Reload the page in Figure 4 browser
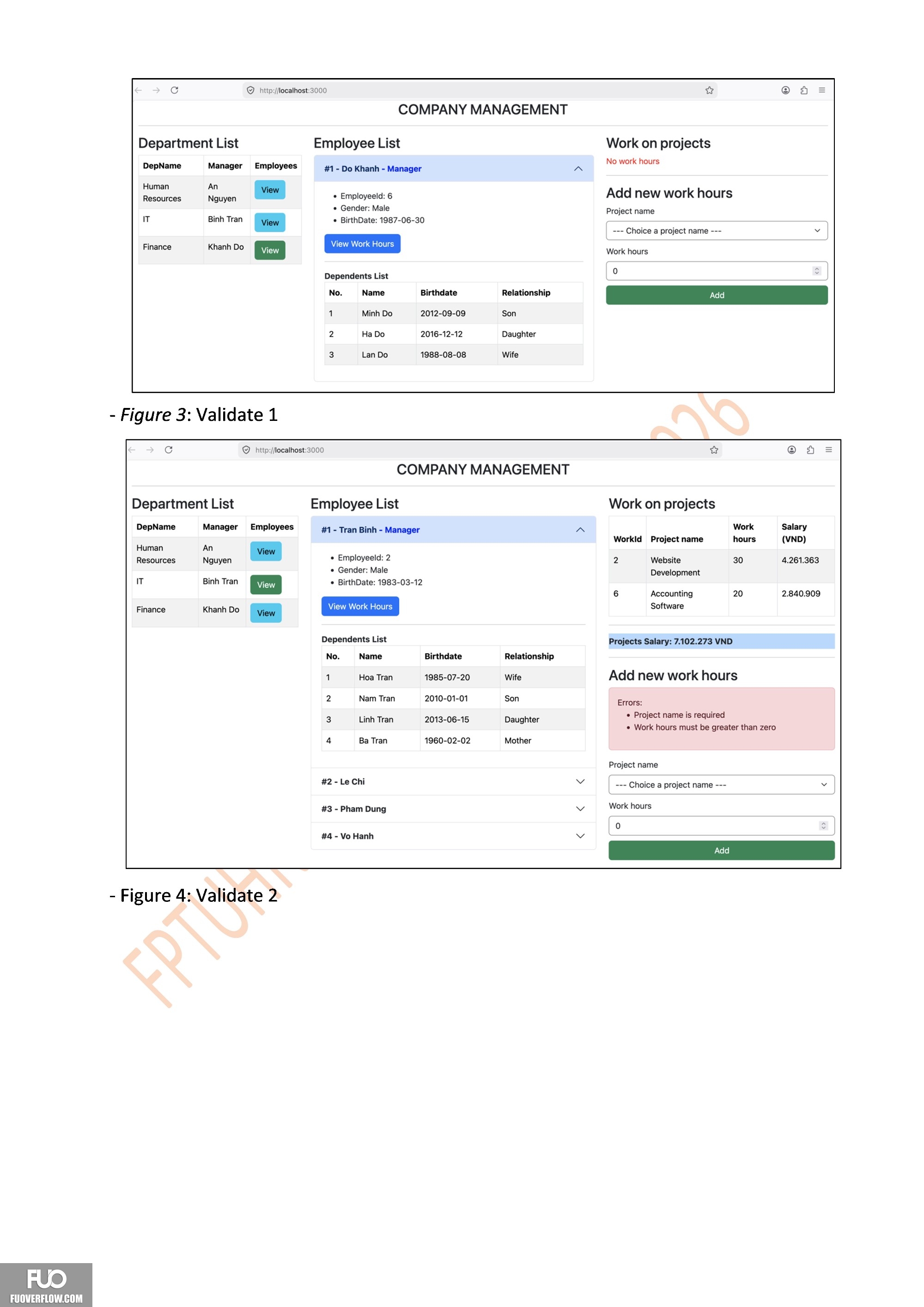The width and height of the screenshot is (924, 1307). point(169,450)
